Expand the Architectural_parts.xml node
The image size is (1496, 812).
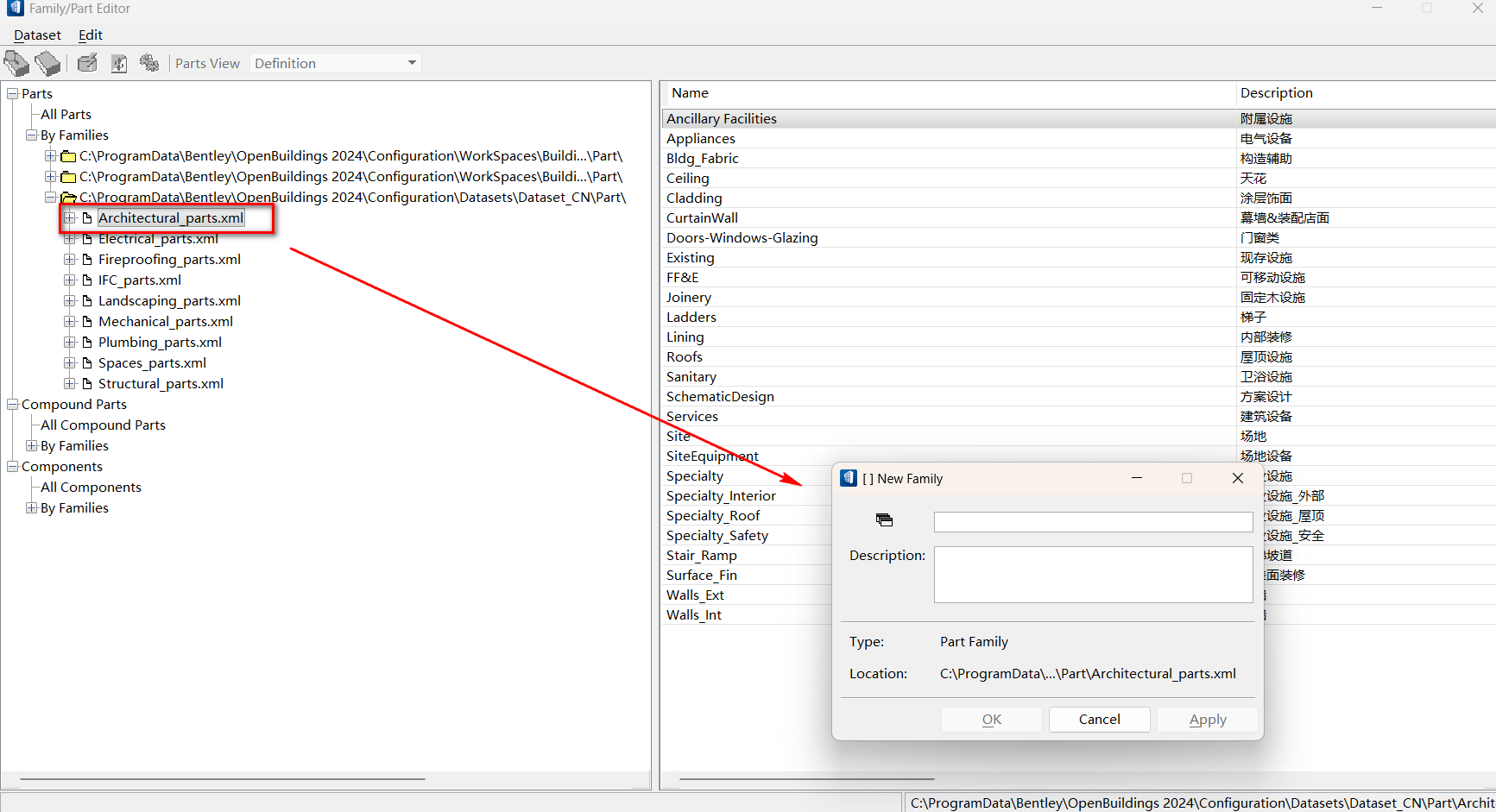(x=70, y=218)
